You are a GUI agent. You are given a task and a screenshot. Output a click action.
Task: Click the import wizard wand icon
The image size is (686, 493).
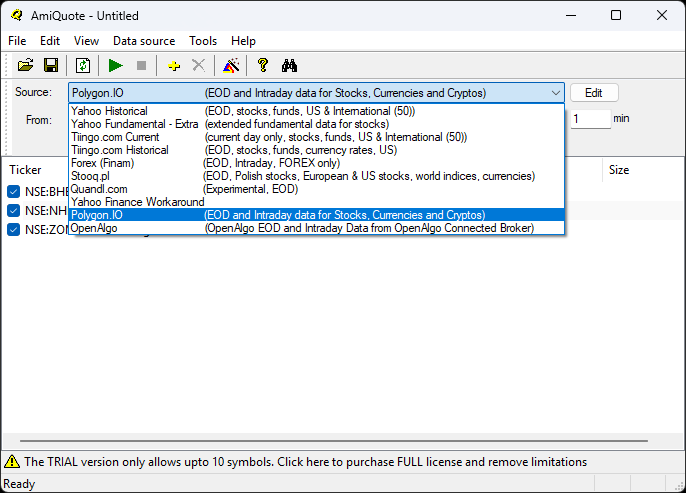point(231,66)
